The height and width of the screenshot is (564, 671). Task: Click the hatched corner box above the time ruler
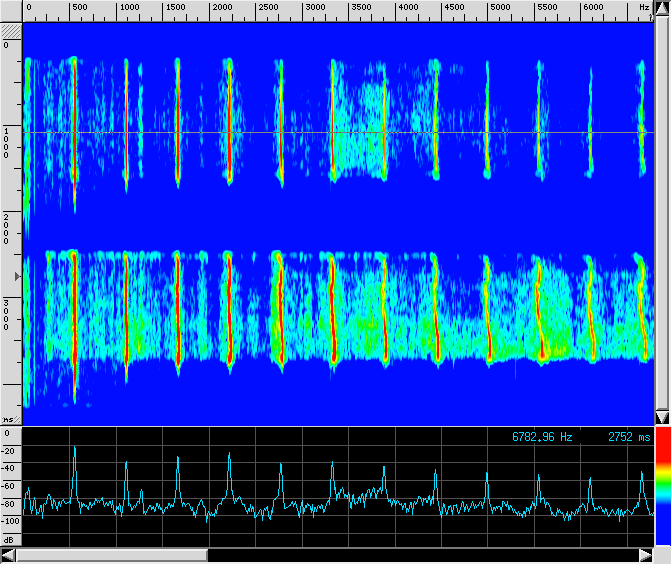(11, 31)
